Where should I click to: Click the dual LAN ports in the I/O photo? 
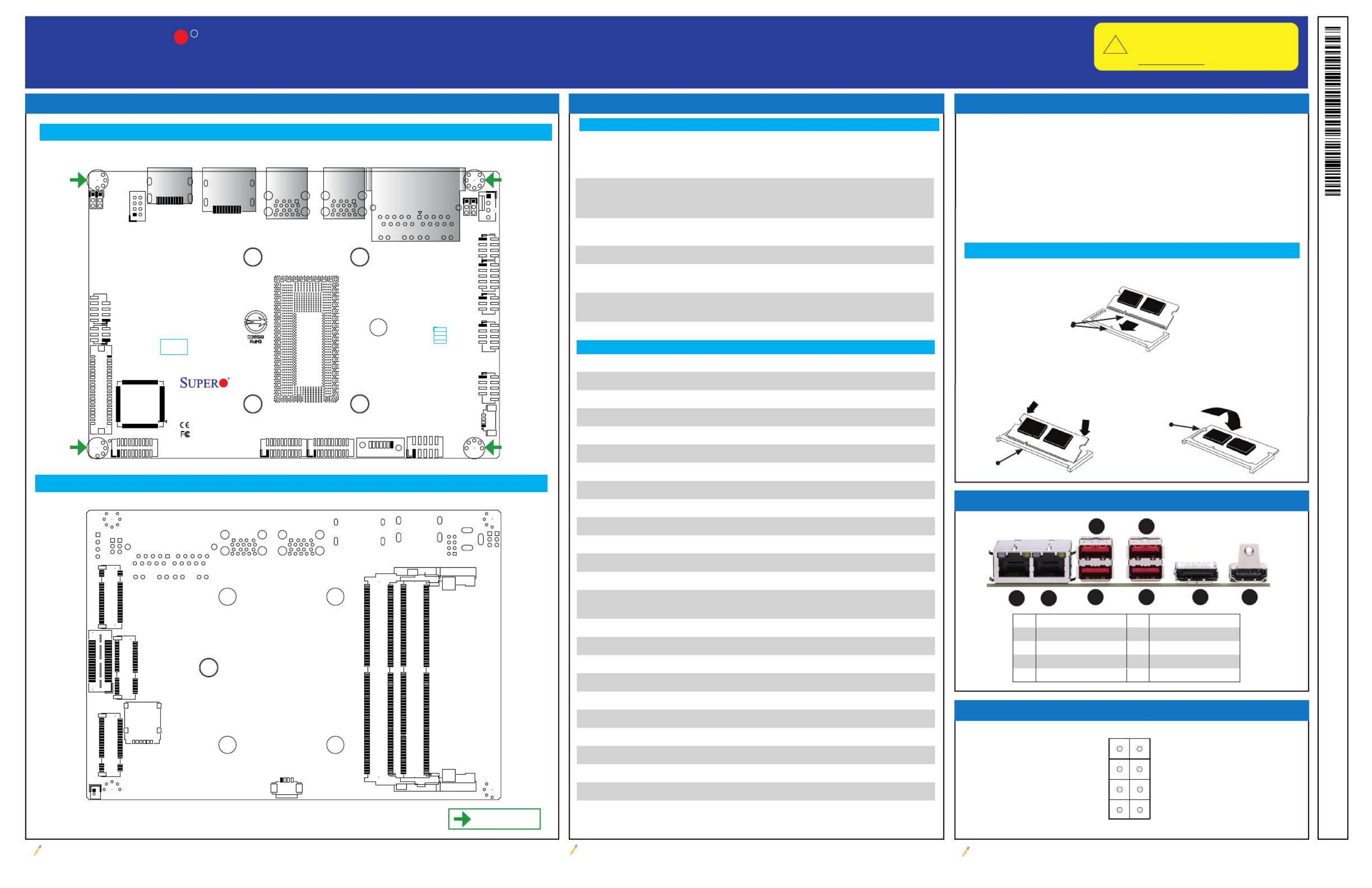point(1032,562)
